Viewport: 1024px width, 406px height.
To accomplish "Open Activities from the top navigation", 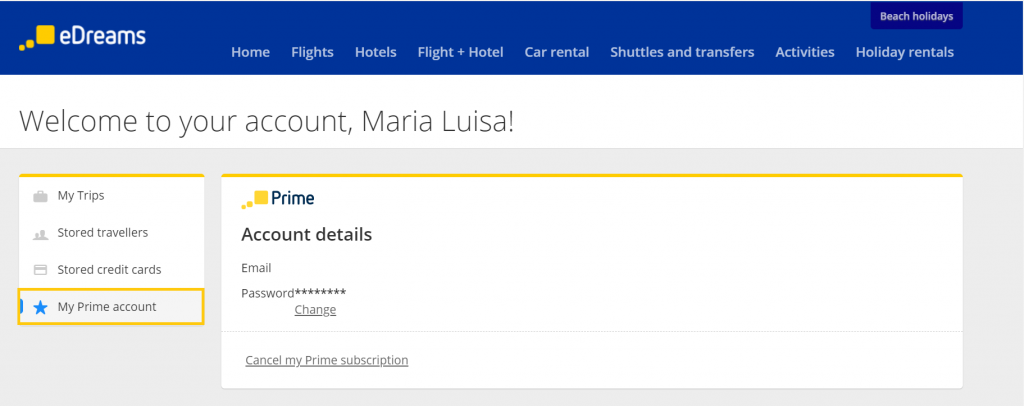I will click(x=804, y=52).
